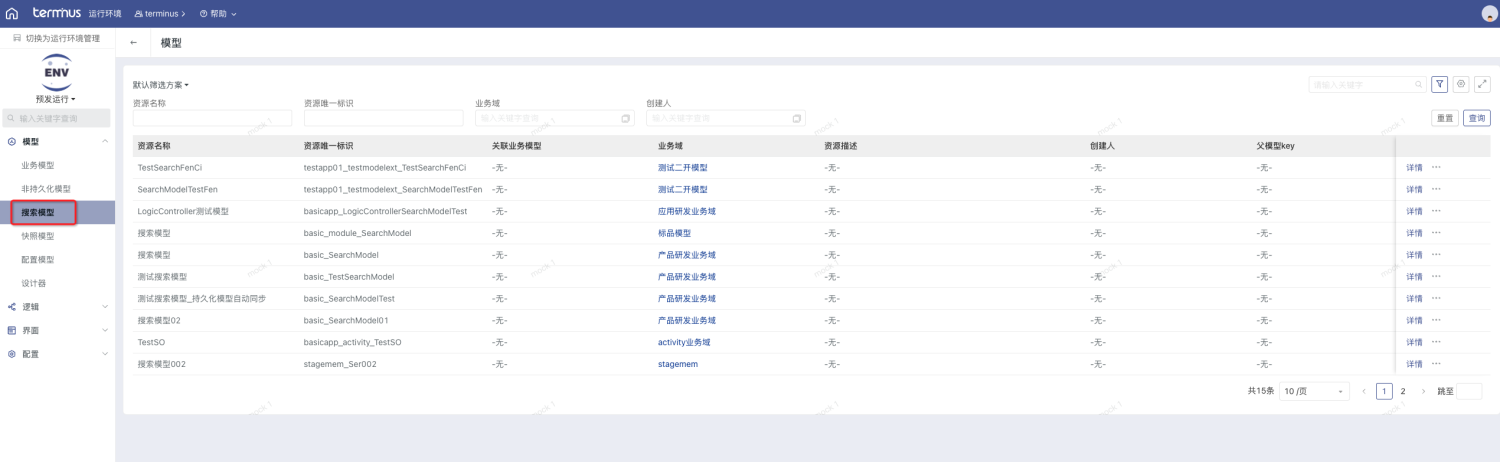Screen dimensions: 1500x462
Task: Open activity业务域 link in TestSO row
Action: pyautogui.click(x=684, y=342)
